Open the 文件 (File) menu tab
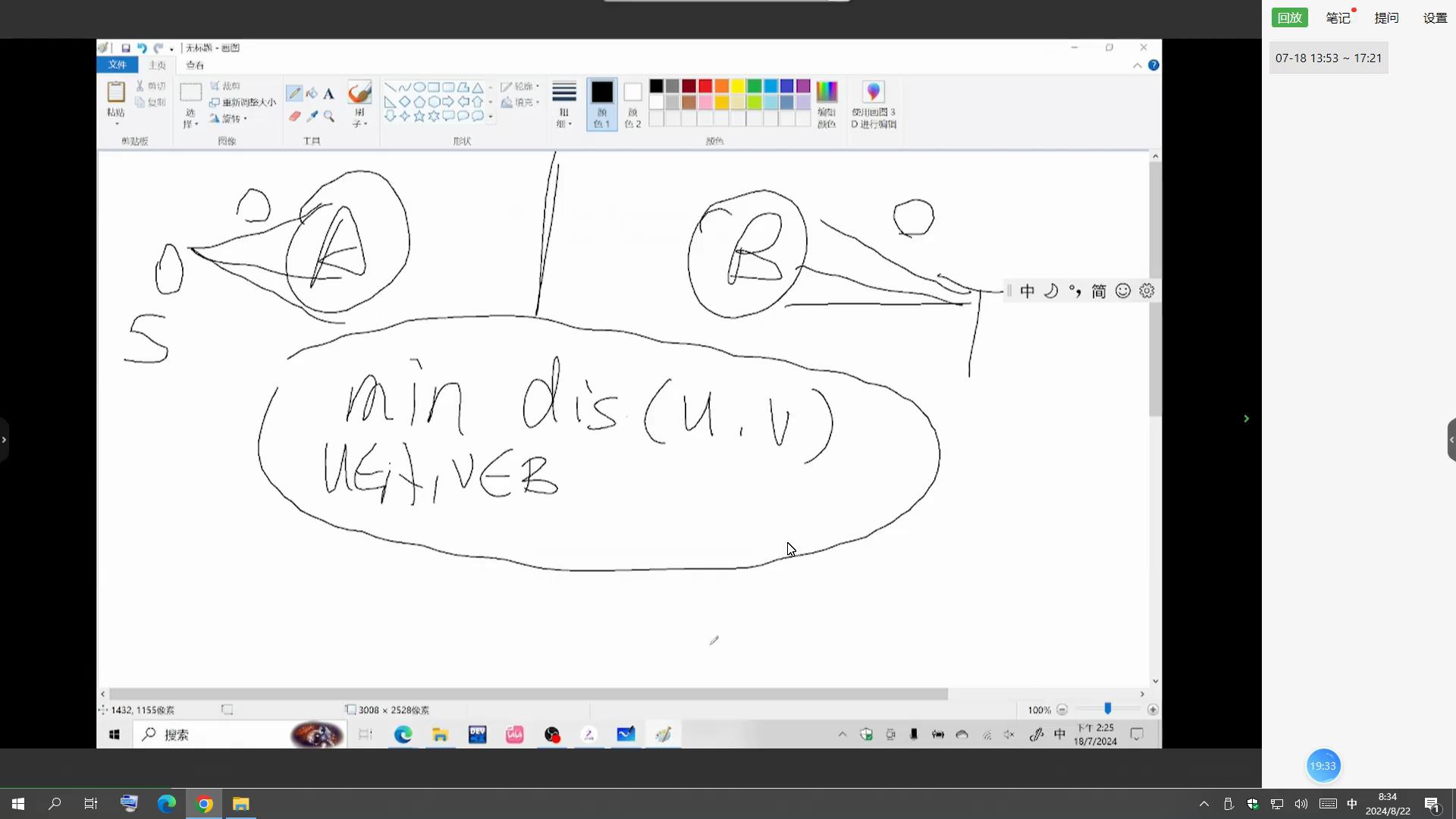1456x819 pixels. click(x=117, y=65)
